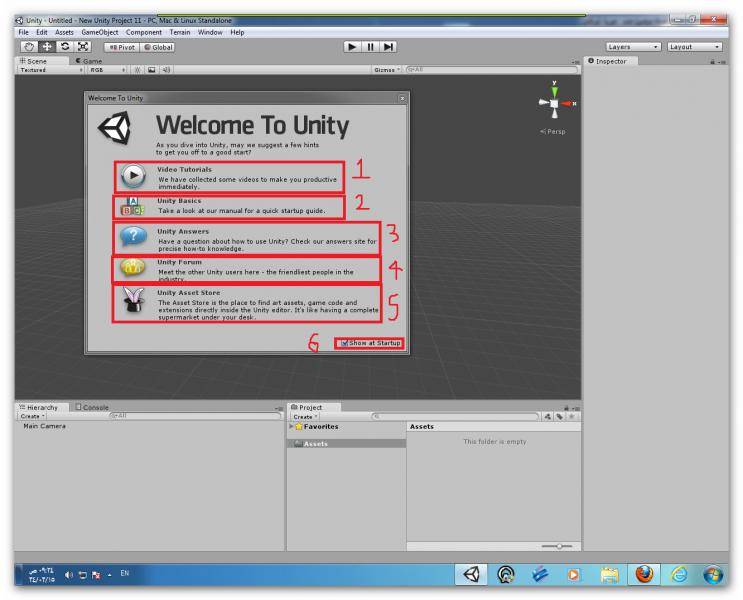Click the Unity Answers heading link

coord(183,231)
